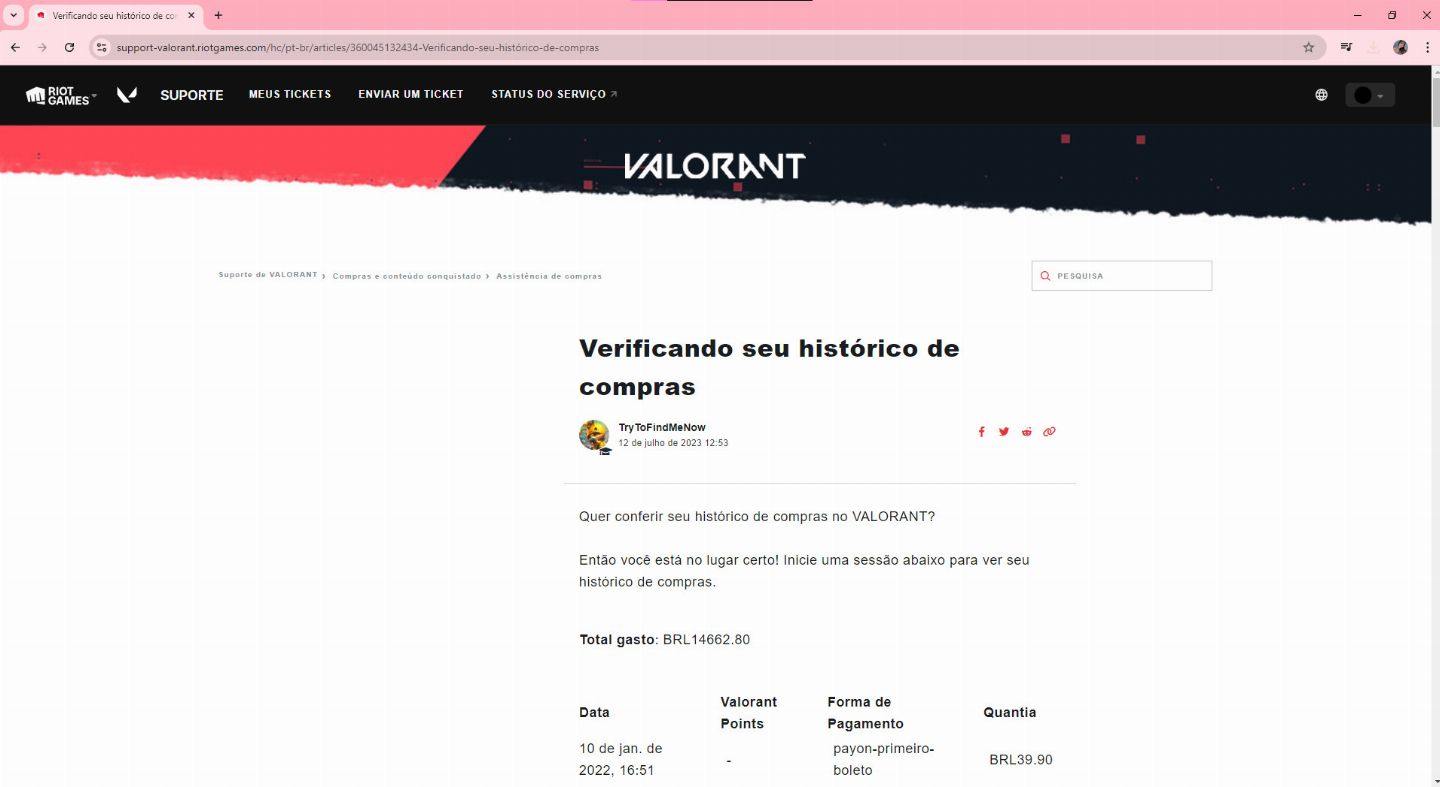This screenshot has width=1440, height=787.
Task: Share article on Facebook
Action: tap(981, 432)
